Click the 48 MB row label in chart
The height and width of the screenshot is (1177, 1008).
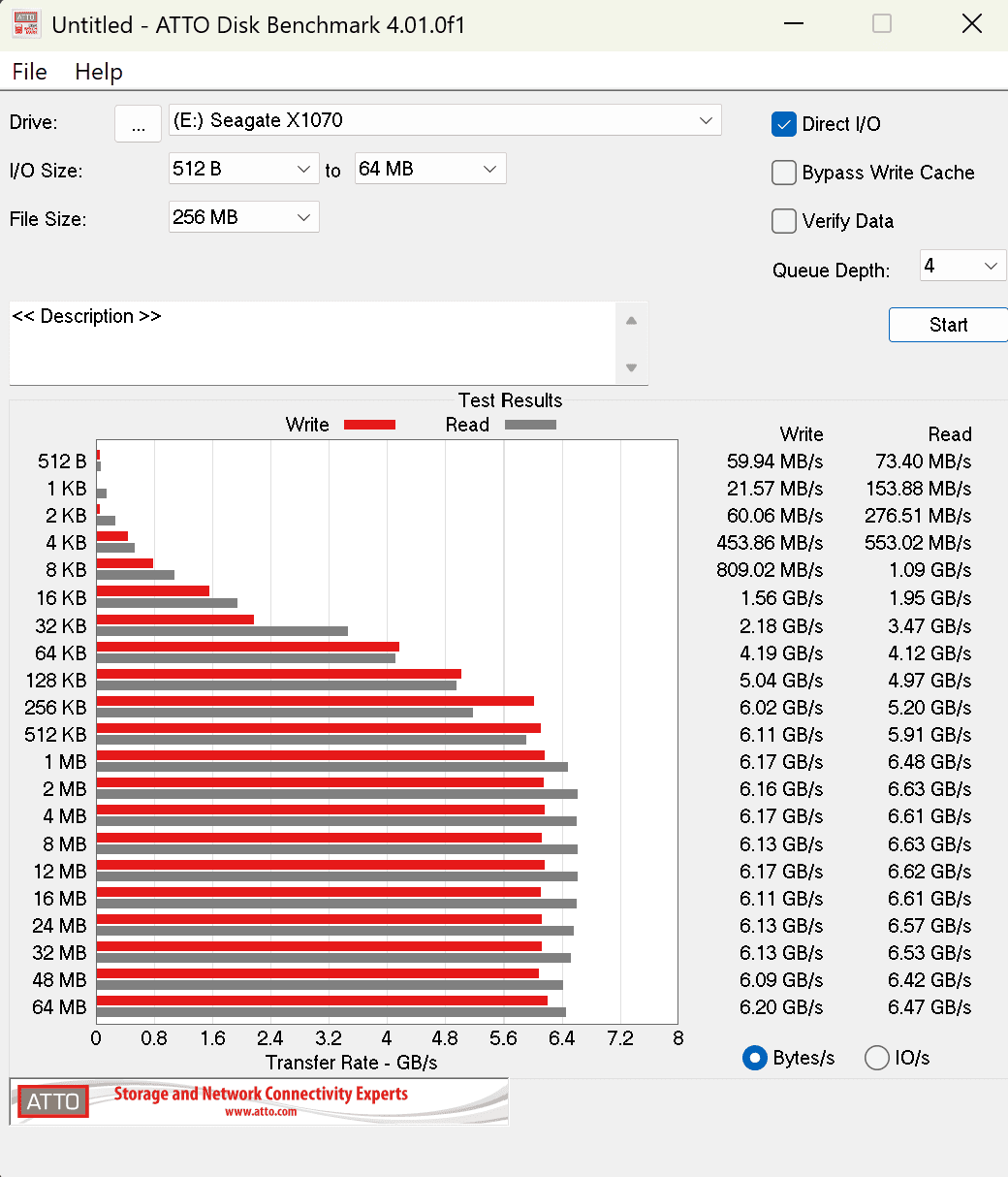[59, 980]
